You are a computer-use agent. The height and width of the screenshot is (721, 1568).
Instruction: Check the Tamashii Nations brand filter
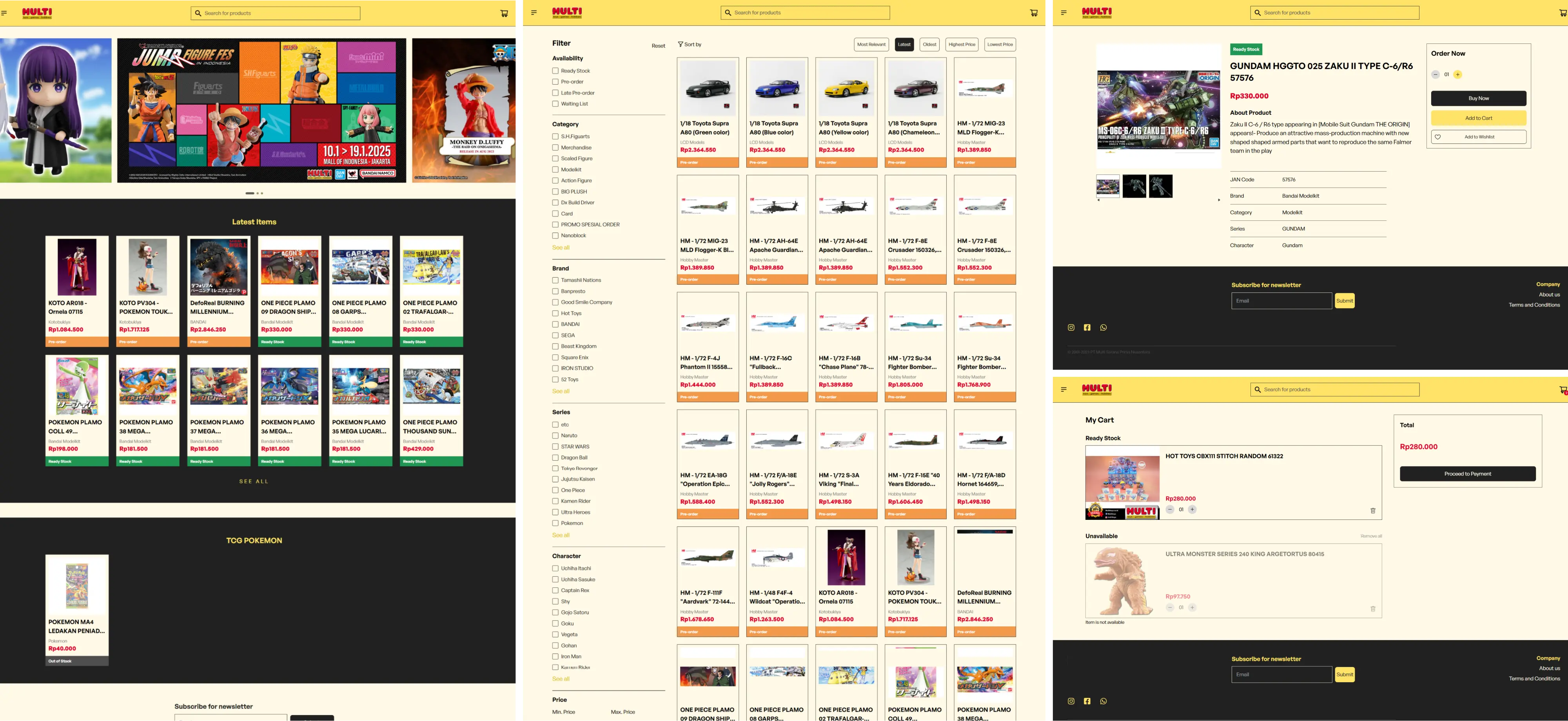555,280
